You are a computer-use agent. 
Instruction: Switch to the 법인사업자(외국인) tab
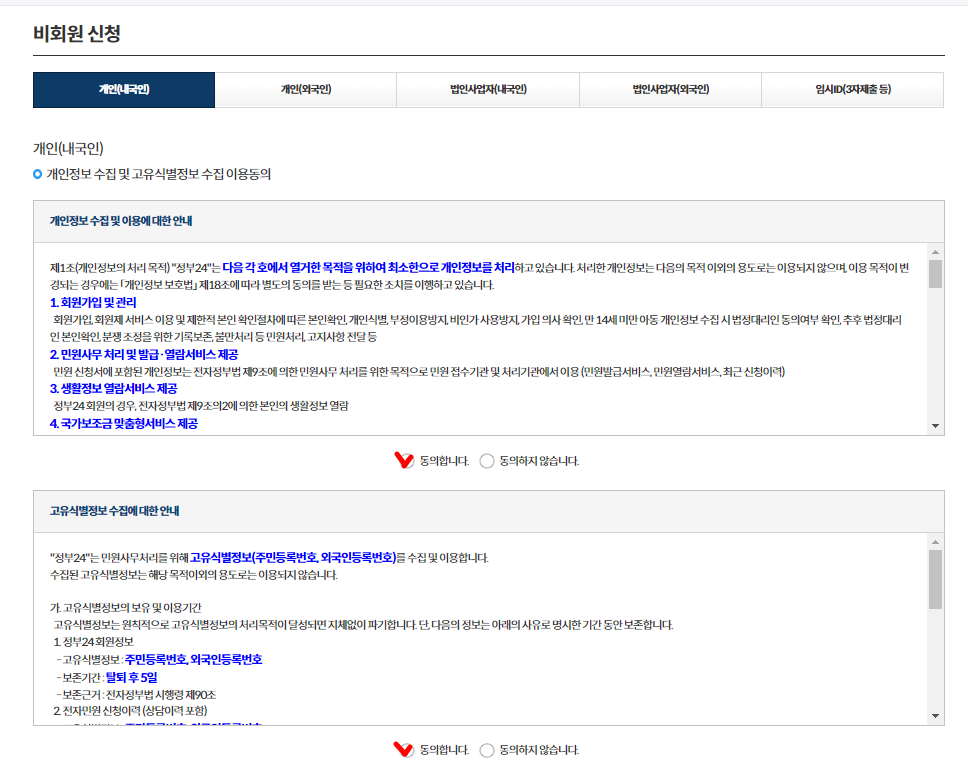click(669, 89)
